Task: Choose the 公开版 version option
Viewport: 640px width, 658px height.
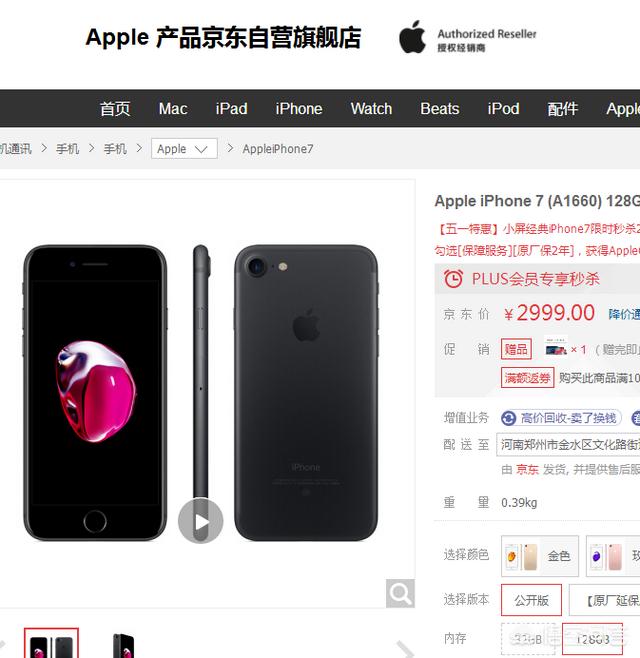Action: (531, 600)
